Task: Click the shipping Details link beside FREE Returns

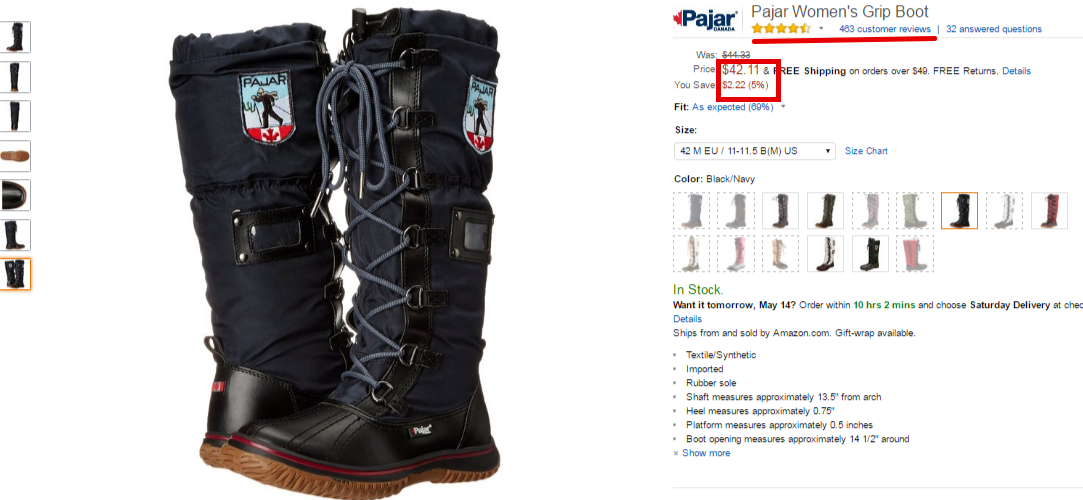Action: tap(1017, 71)
